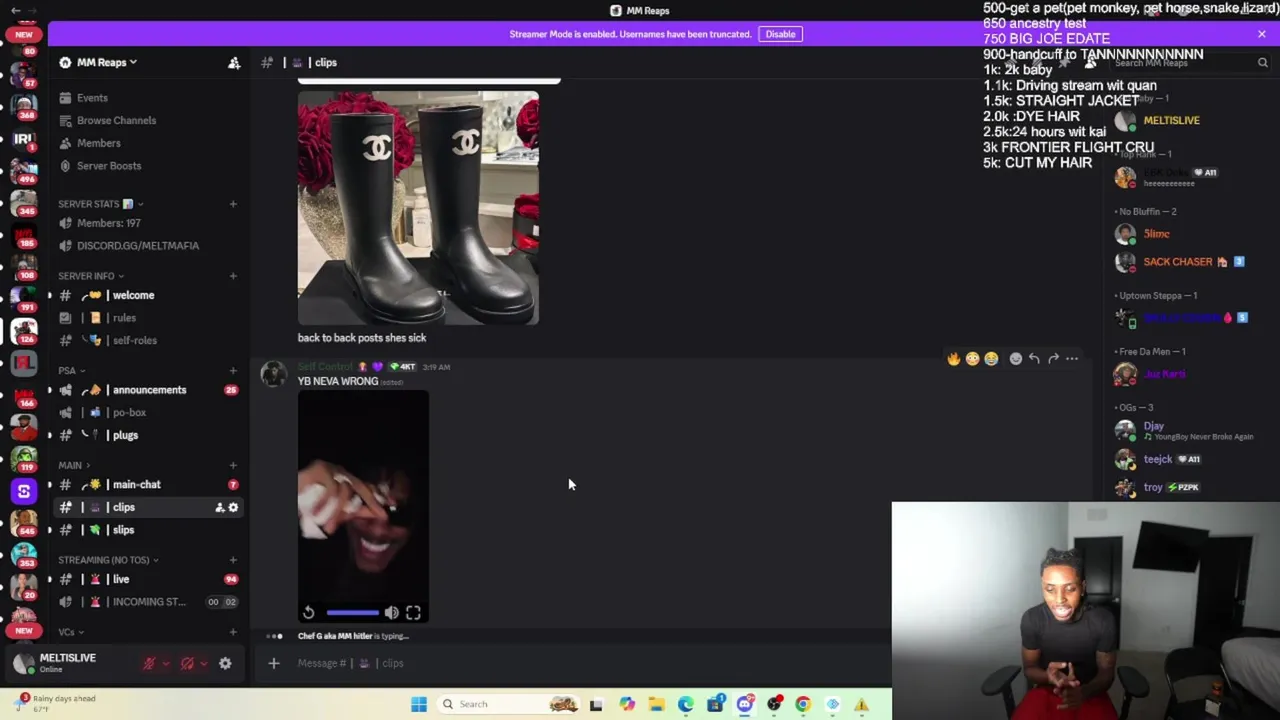Replay the video clip
Screen dimensions: 1280x720
[x=309, y=613]
